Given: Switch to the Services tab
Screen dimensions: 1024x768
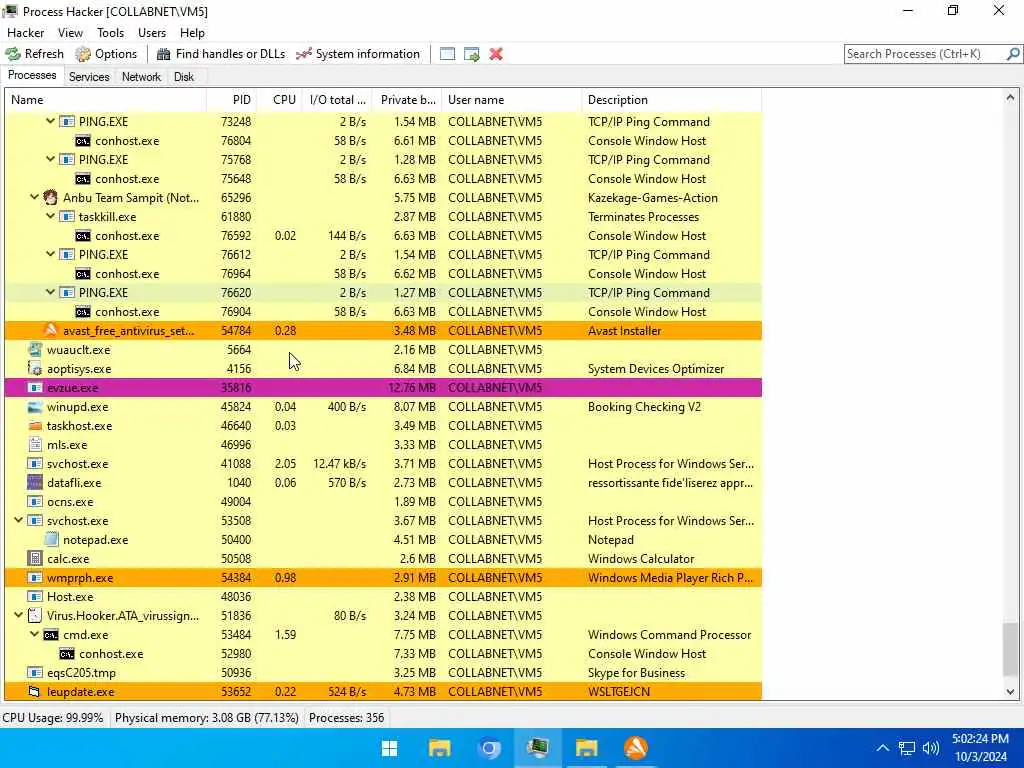Looking at the screenshot, I should coord(89,76).
